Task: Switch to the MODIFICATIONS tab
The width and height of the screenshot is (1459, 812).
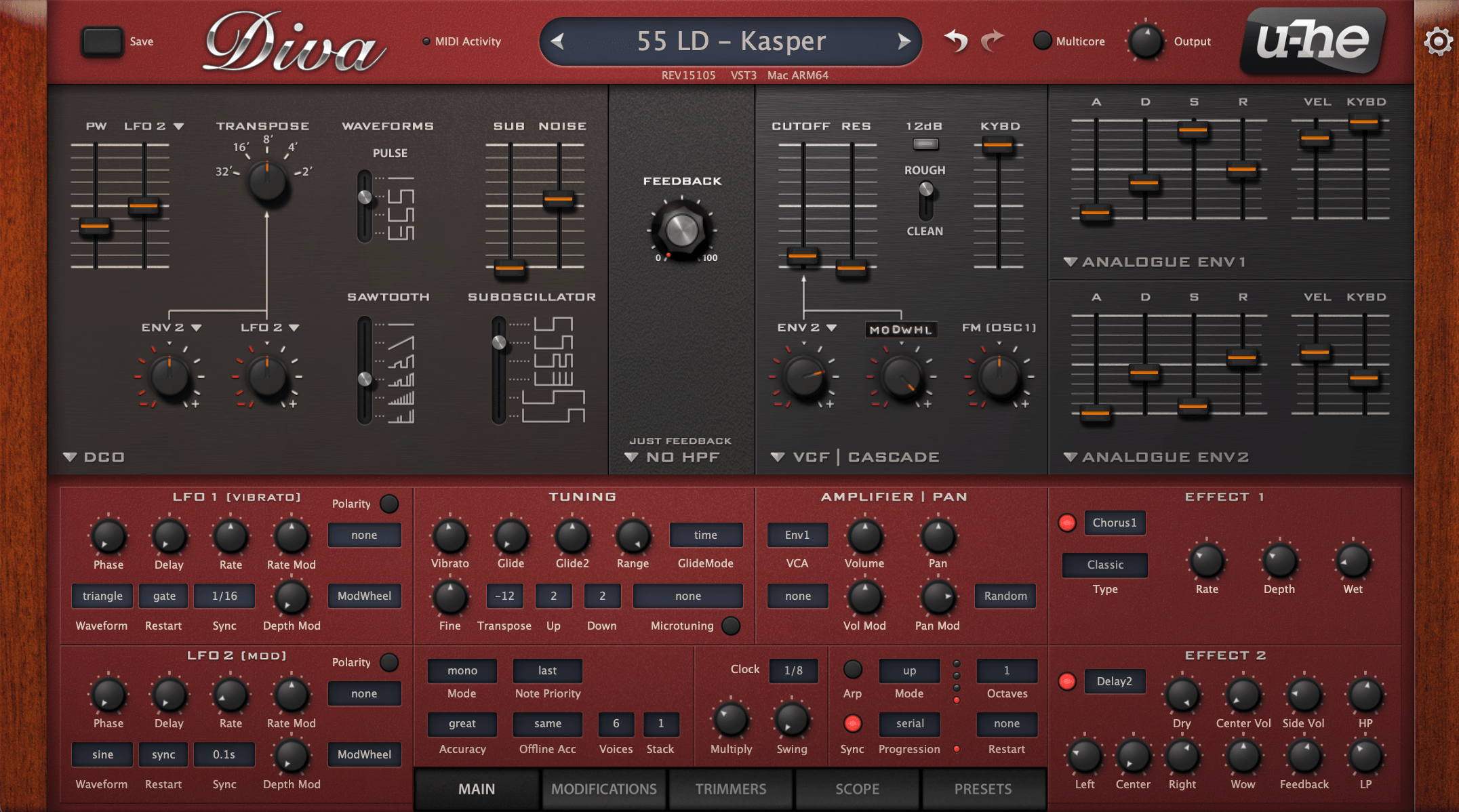Action: [603, 789]
